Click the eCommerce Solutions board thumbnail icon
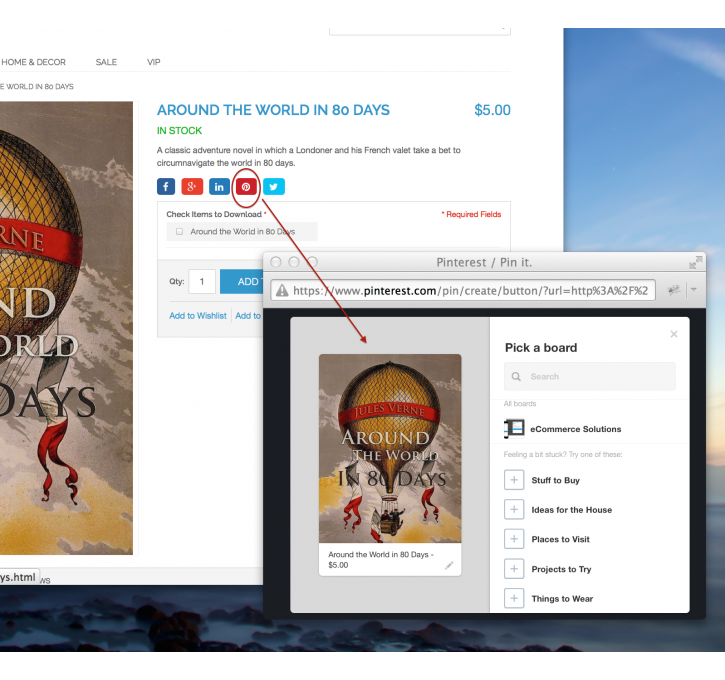 (x=514, y=429)
